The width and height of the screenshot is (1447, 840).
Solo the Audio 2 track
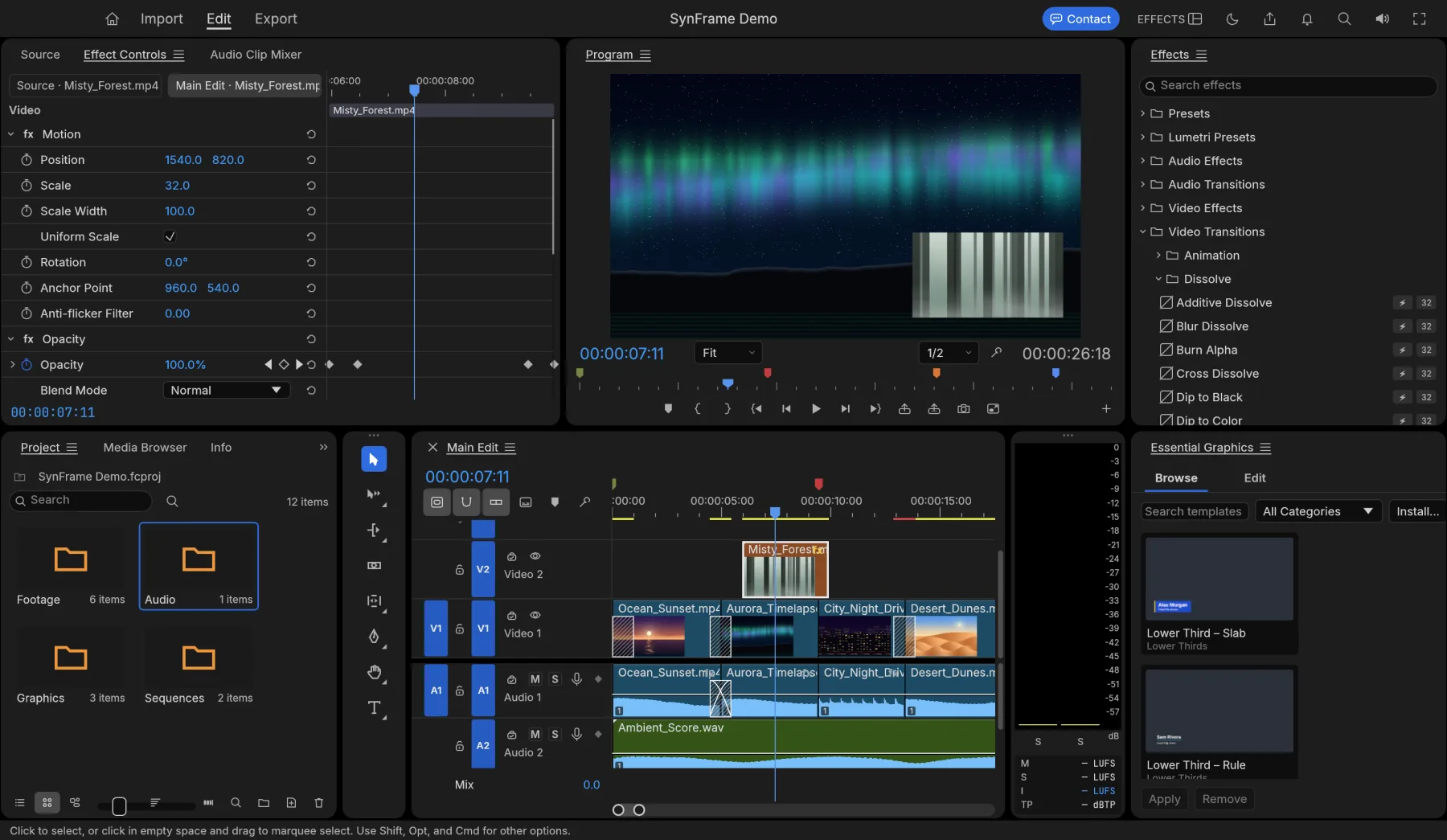pos(555,734)
